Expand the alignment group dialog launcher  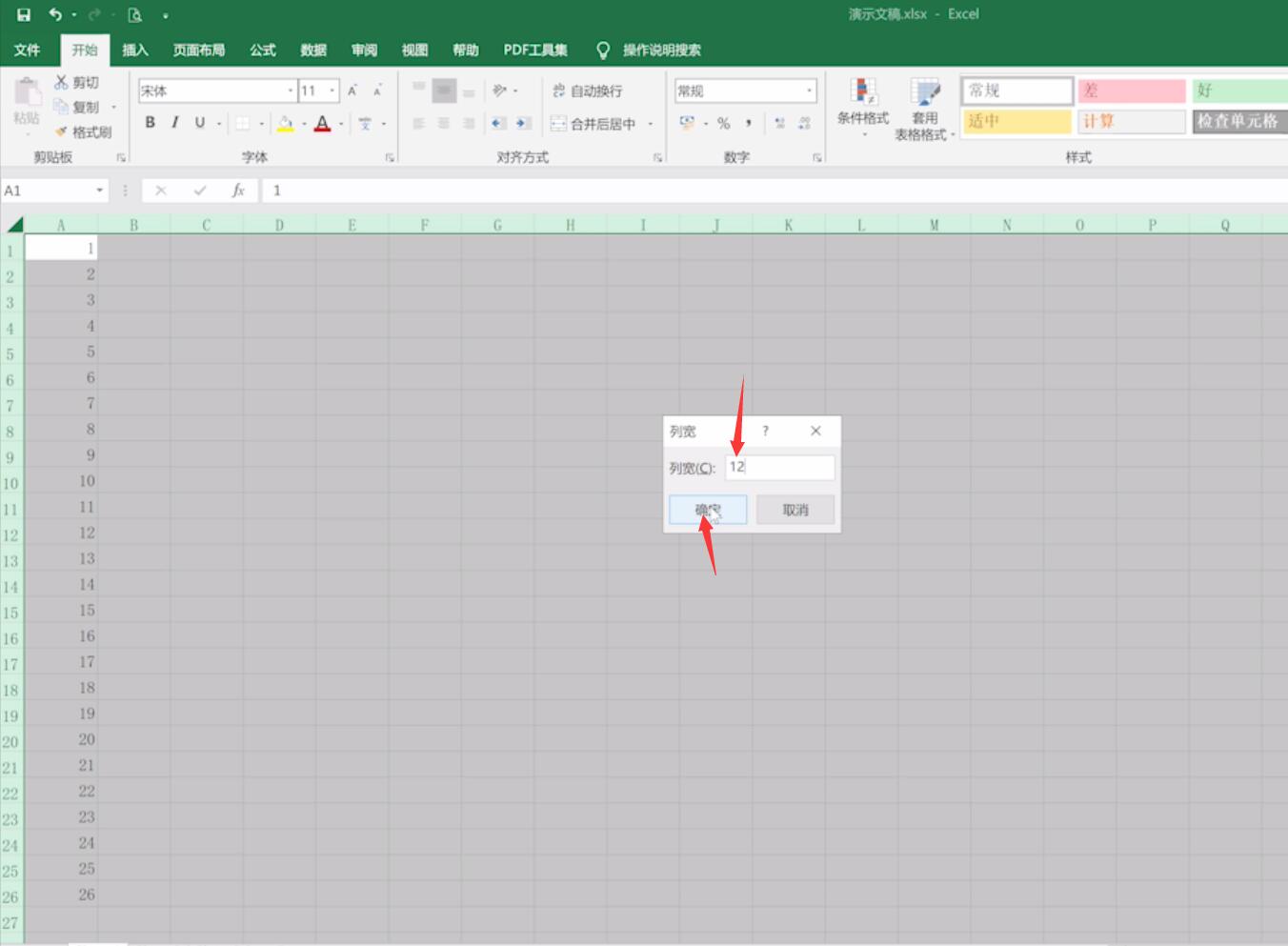point(657,157)
